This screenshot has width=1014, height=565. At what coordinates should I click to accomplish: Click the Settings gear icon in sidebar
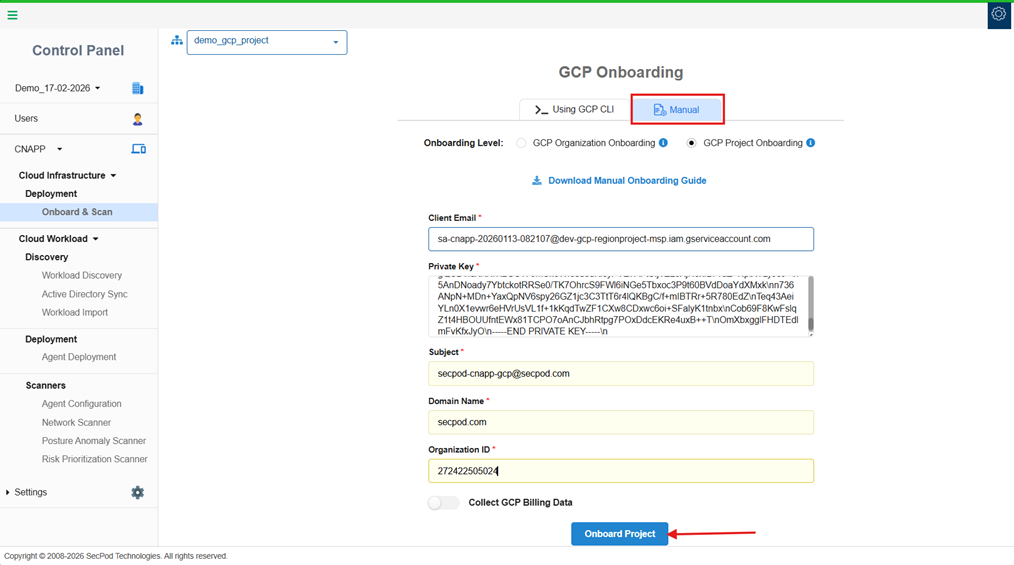(138, 493)
